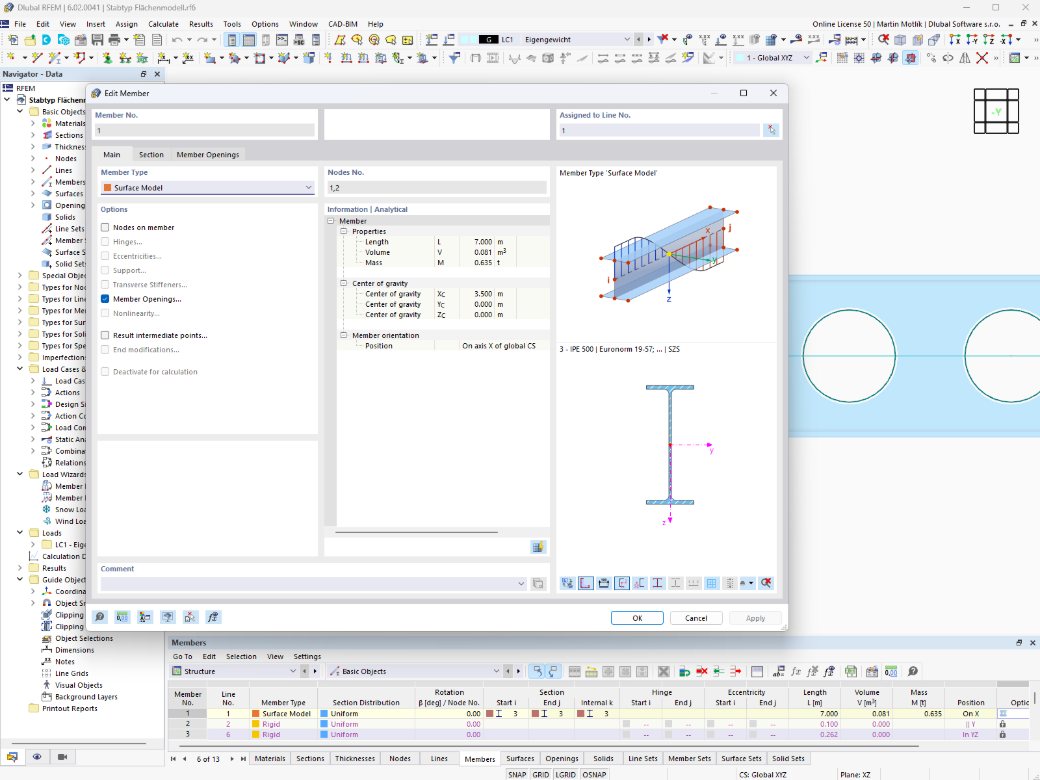The image size is (1040, 780).
Task: Click the reset view icon under section preview
Action: pos(766,583)
